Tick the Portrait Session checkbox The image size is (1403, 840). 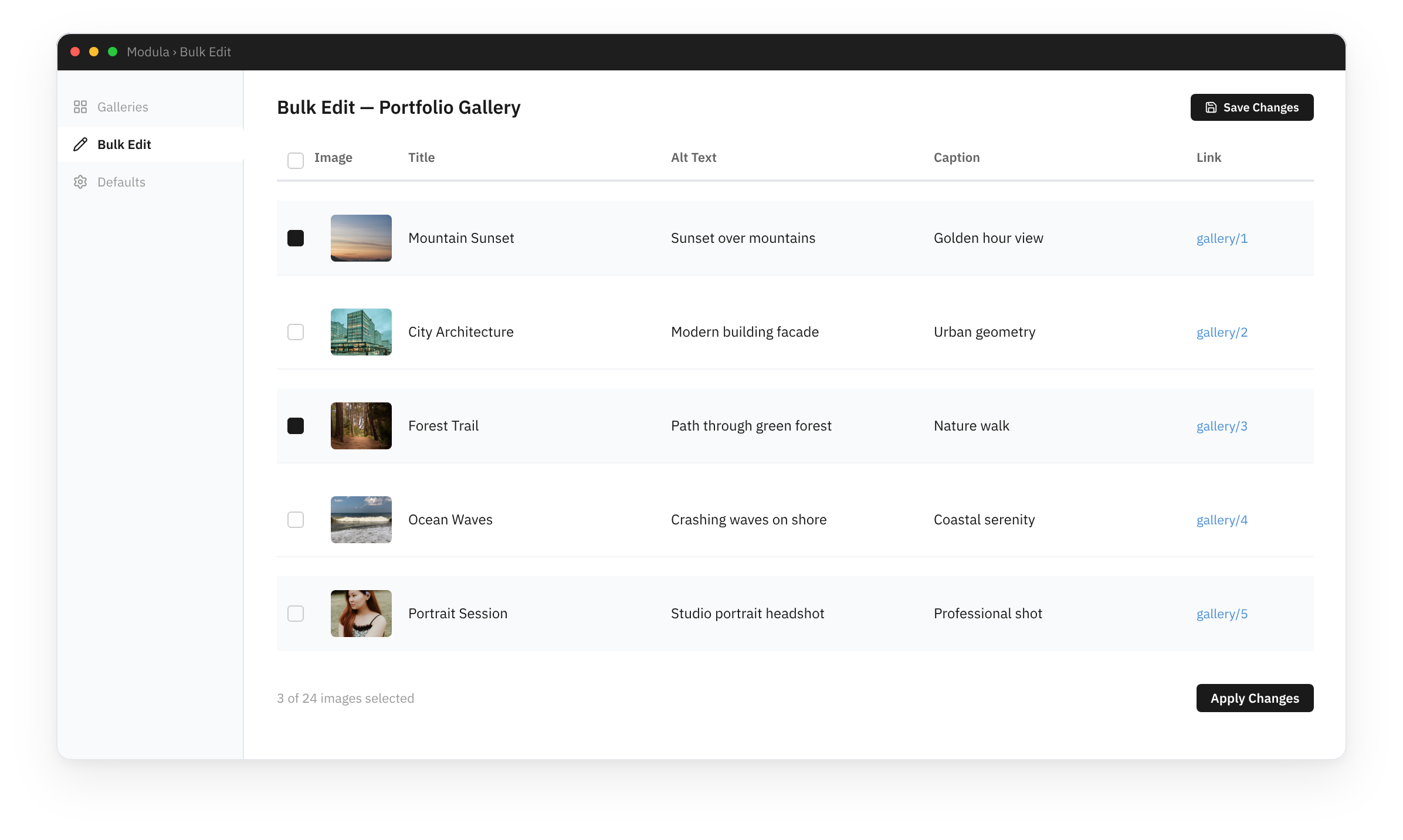[296, 614]
